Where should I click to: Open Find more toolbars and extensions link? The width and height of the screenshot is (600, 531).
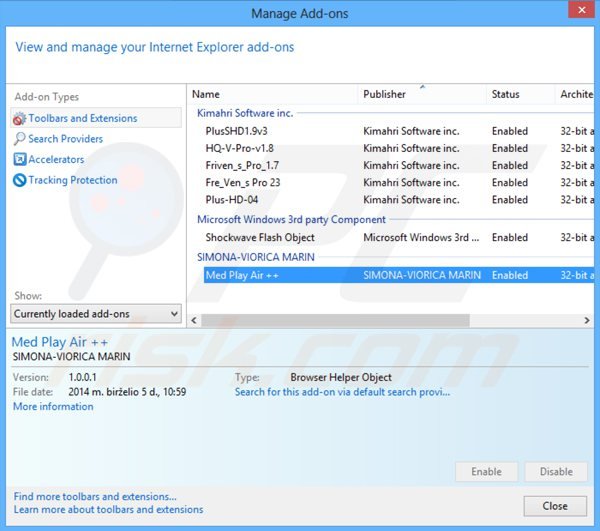click(95, 497)
